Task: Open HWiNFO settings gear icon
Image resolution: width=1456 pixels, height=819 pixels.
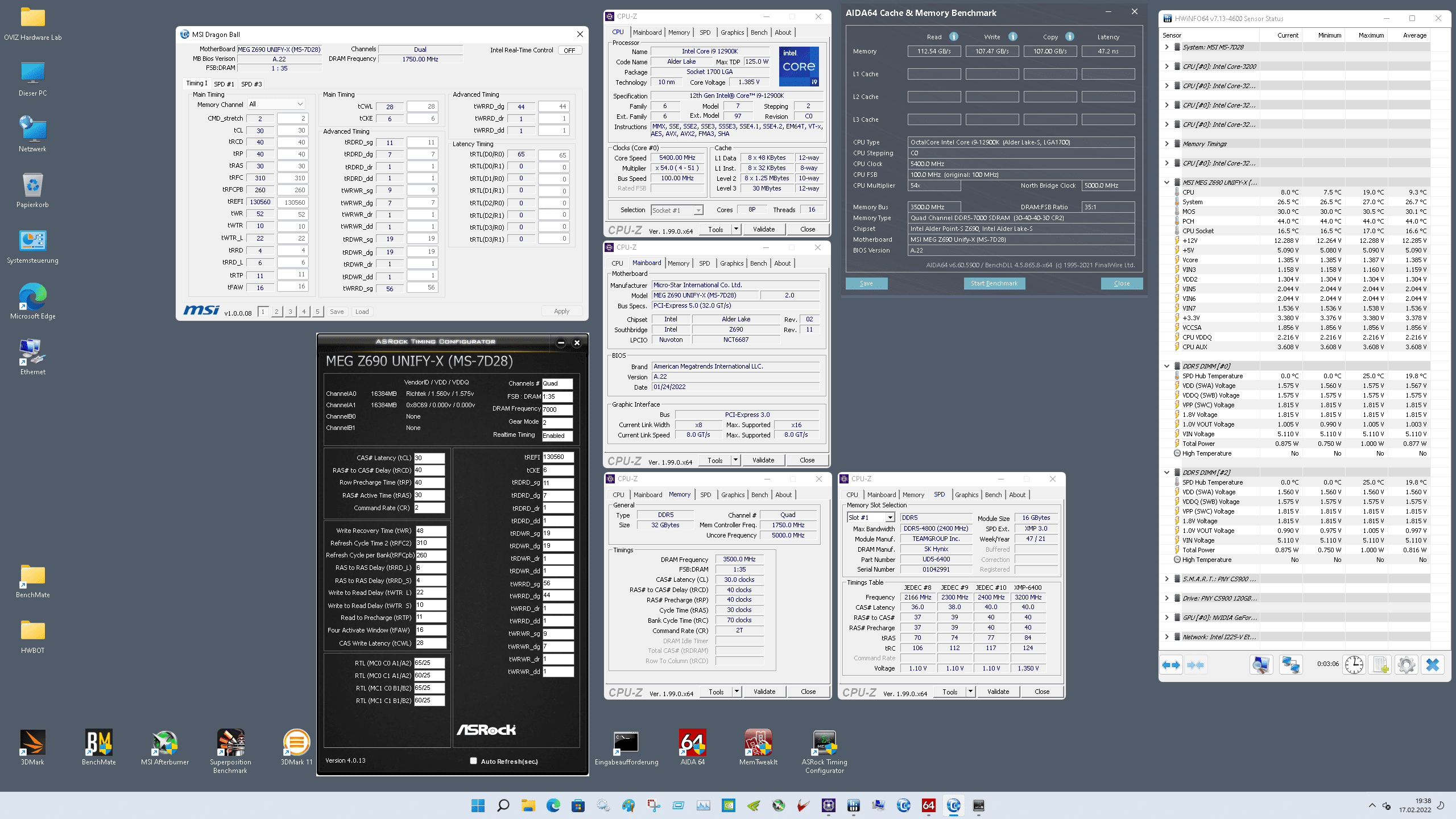Action: pyautogui.click(x=1407, y=665)
